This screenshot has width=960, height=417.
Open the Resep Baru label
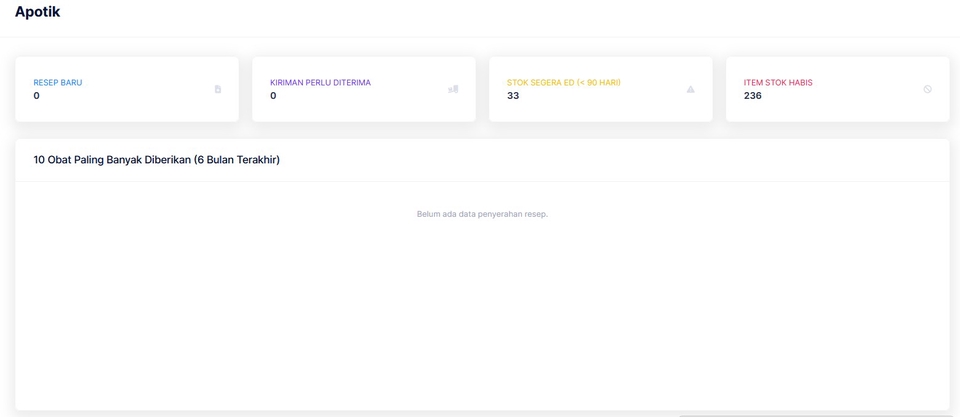pyautogui.click(x=58, y=83)
